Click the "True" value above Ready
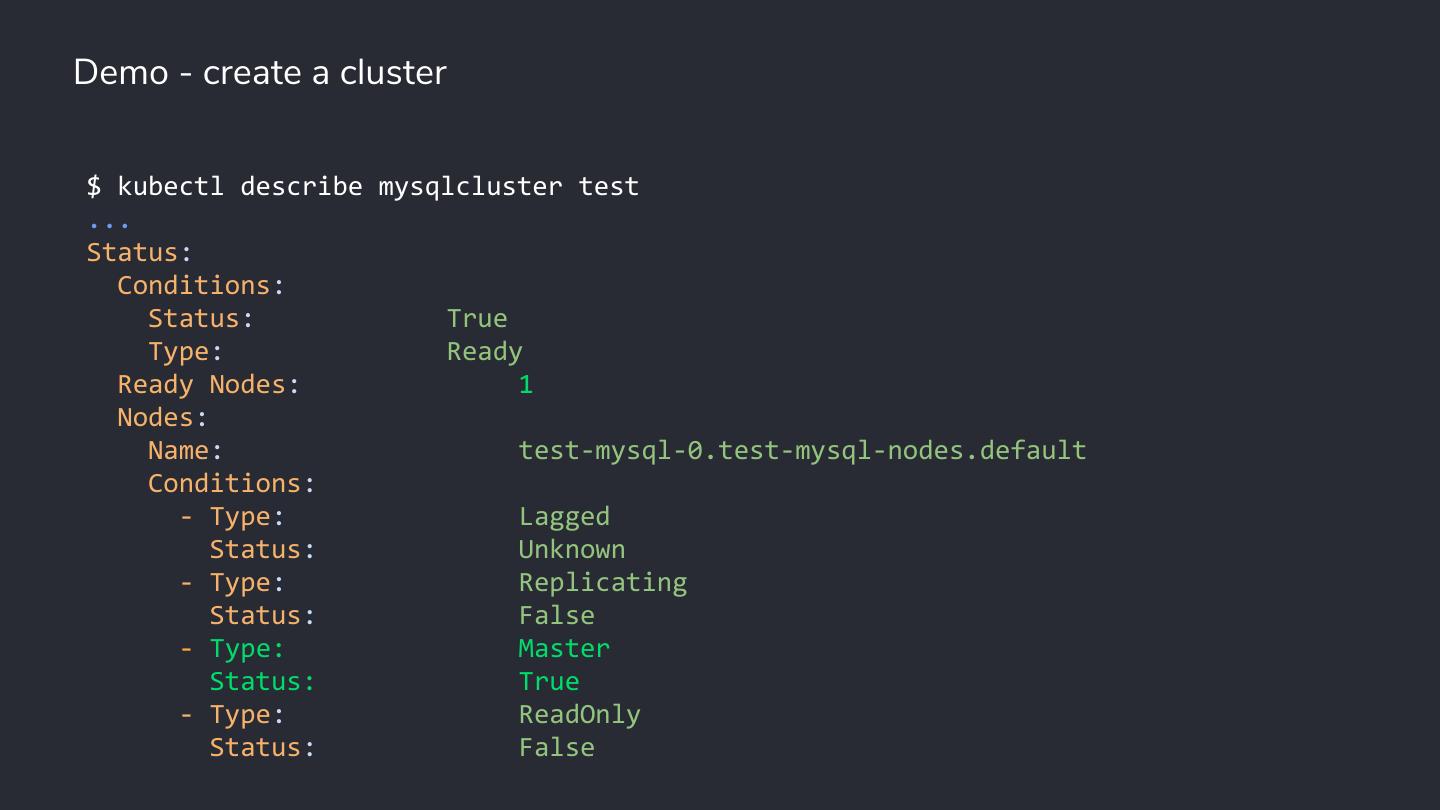This screenshot has height=810, width=1440. click(477, 318)
